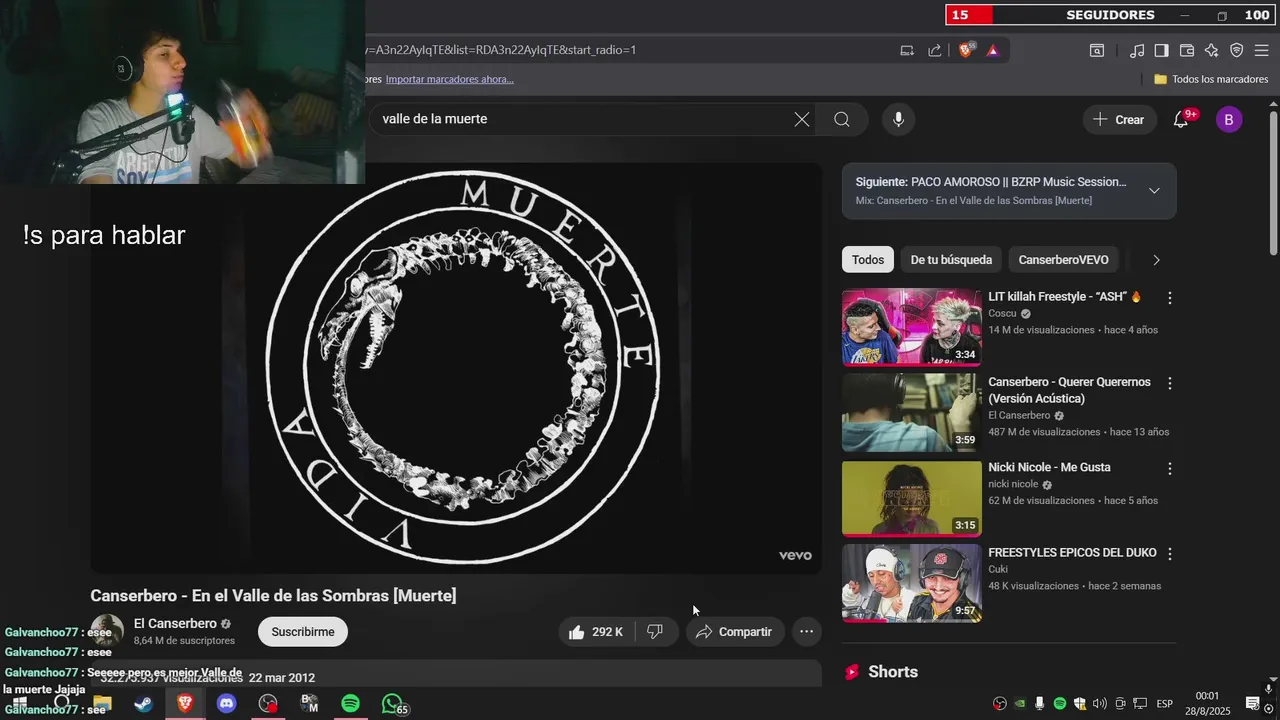Viewport: 1280px width, 720px height.
Task: Click the share page icon in address bar
Action: click(934, 50)
